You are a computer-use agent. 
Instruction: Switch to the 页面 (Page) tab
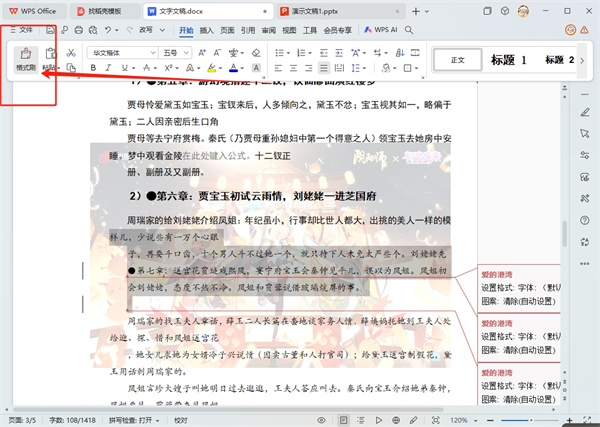pos(227,30)
